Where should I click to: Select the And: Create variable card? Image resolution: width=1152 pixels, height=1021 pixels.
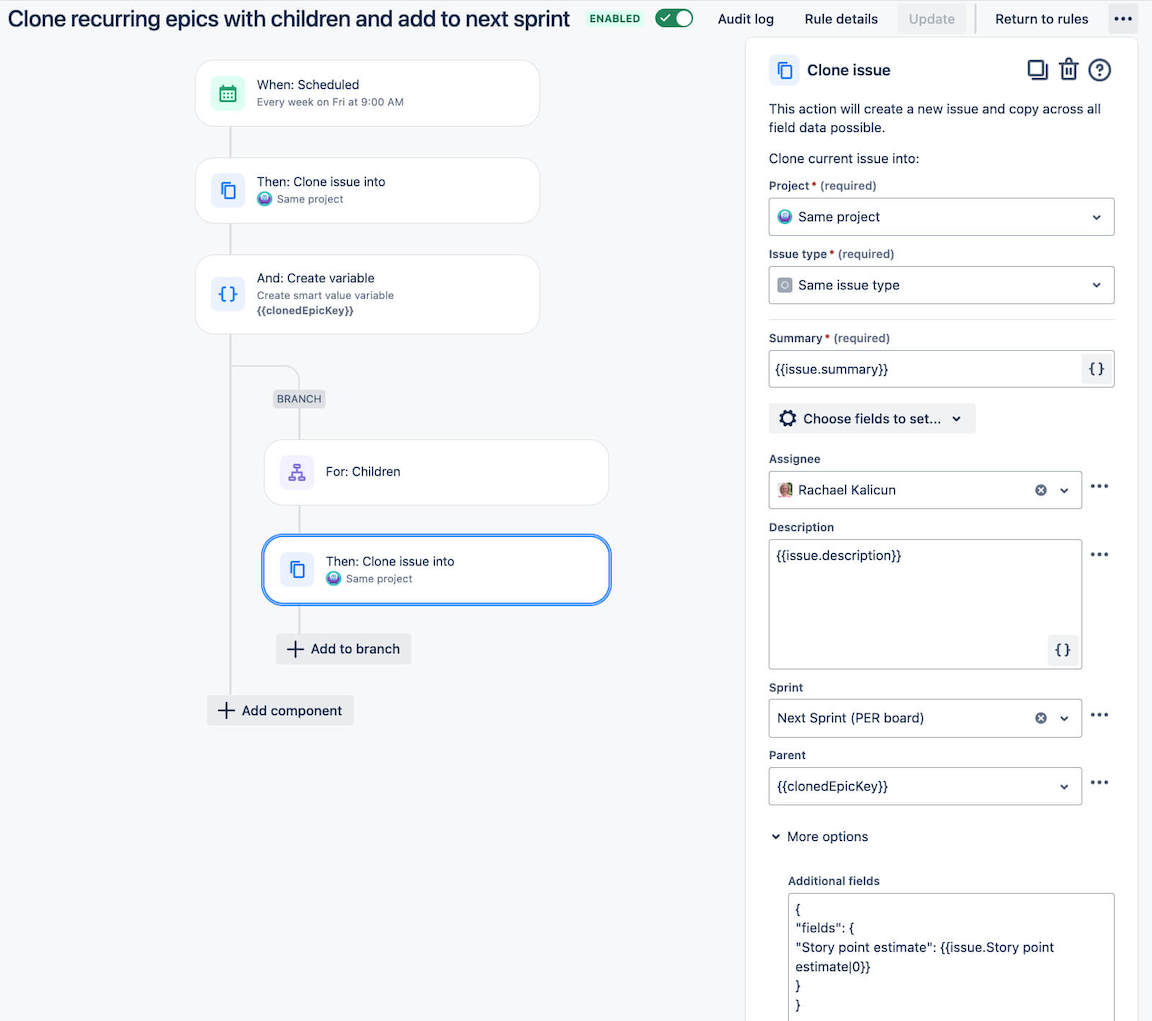tap(367, 294)
